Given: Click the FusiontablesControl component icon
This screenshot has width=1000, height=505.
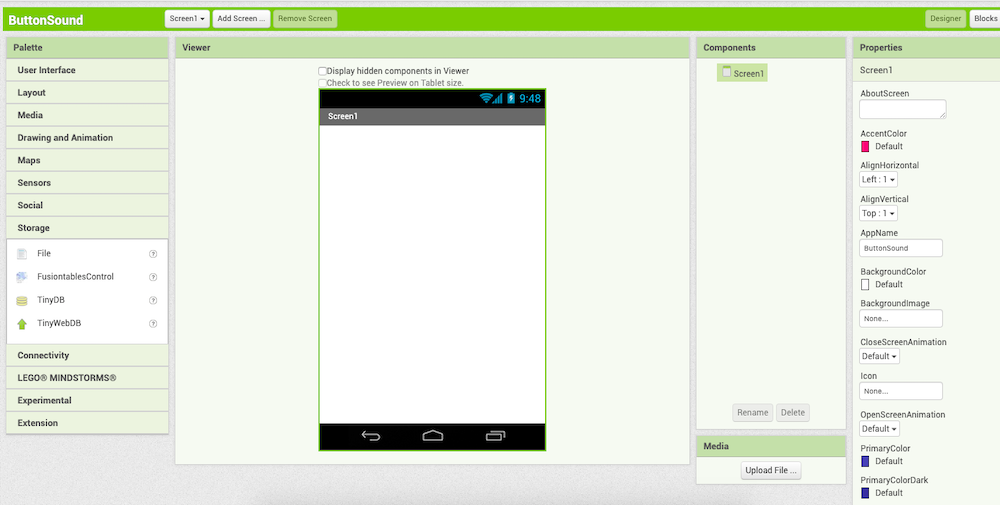Looking at the screenshot, I should click(x=22, y=277).
